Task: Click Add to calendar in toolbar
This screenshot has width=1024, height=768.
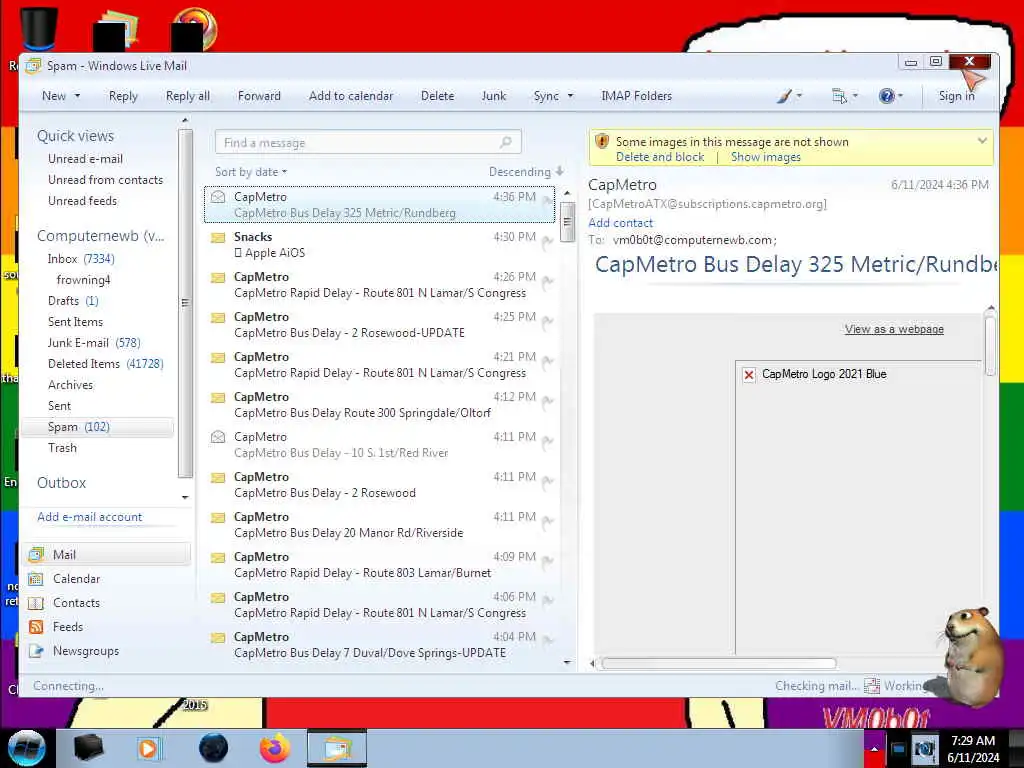Action: (x=351, y=96)
